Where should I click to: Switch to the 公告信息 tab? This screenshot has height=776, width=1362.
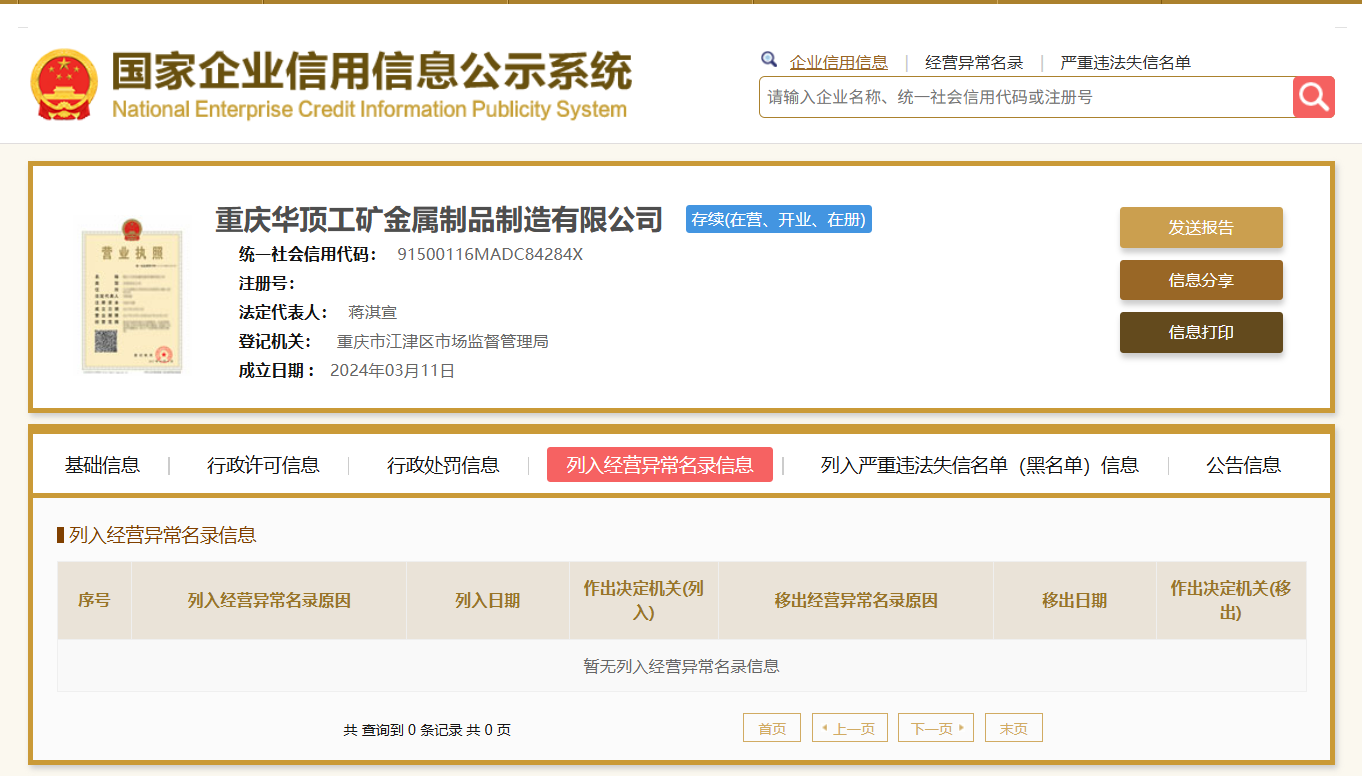pos(1243,465)
